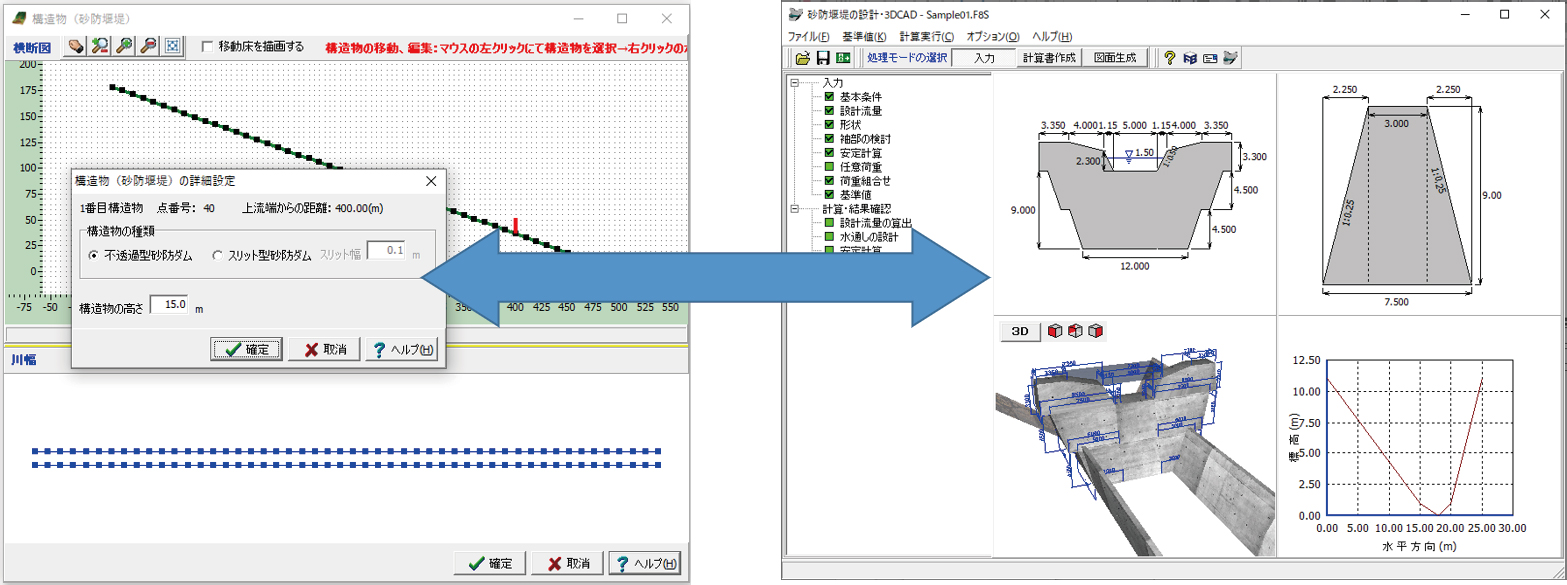Switch to 図面生成 mode

(x=1114, y=58)
